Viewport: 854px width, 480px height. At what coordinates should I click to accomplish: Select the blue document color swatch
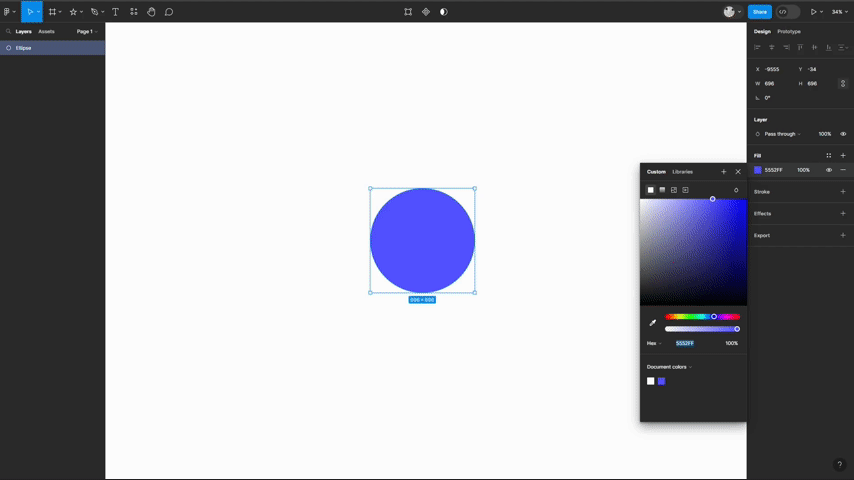[661, 381]
